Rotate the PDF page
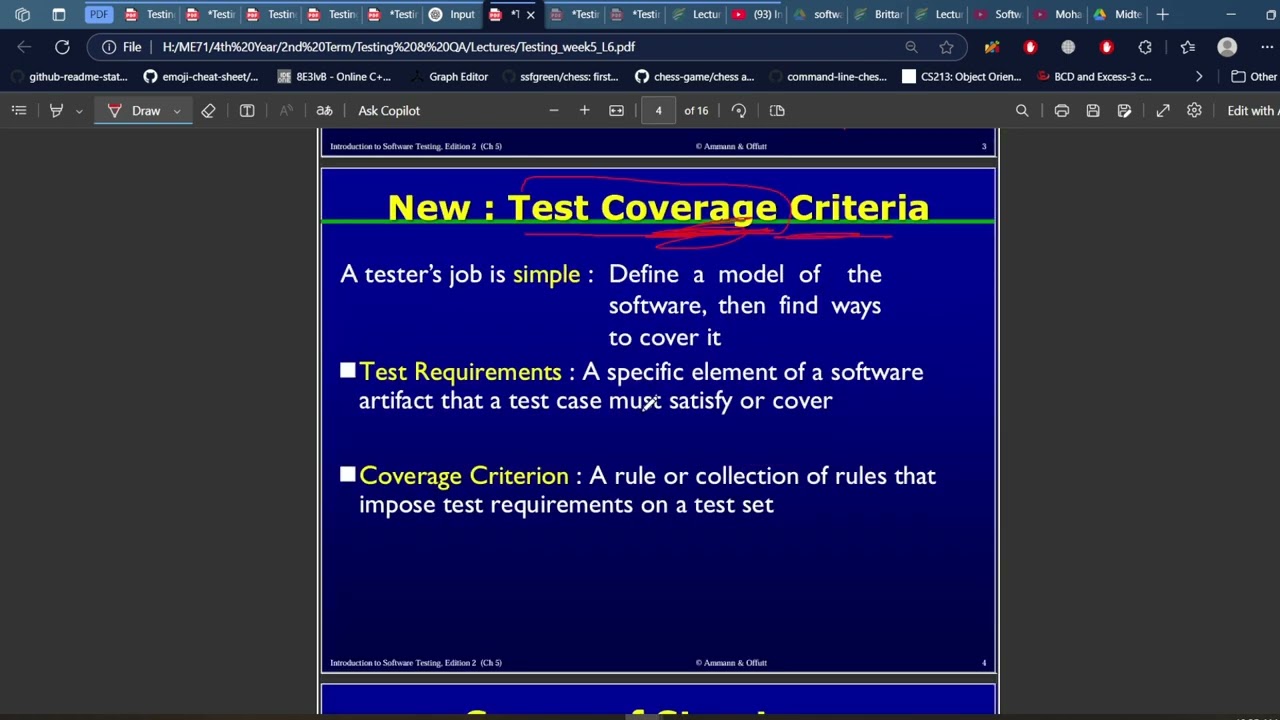The image size is (1280, 720). [x=739, y=111]
